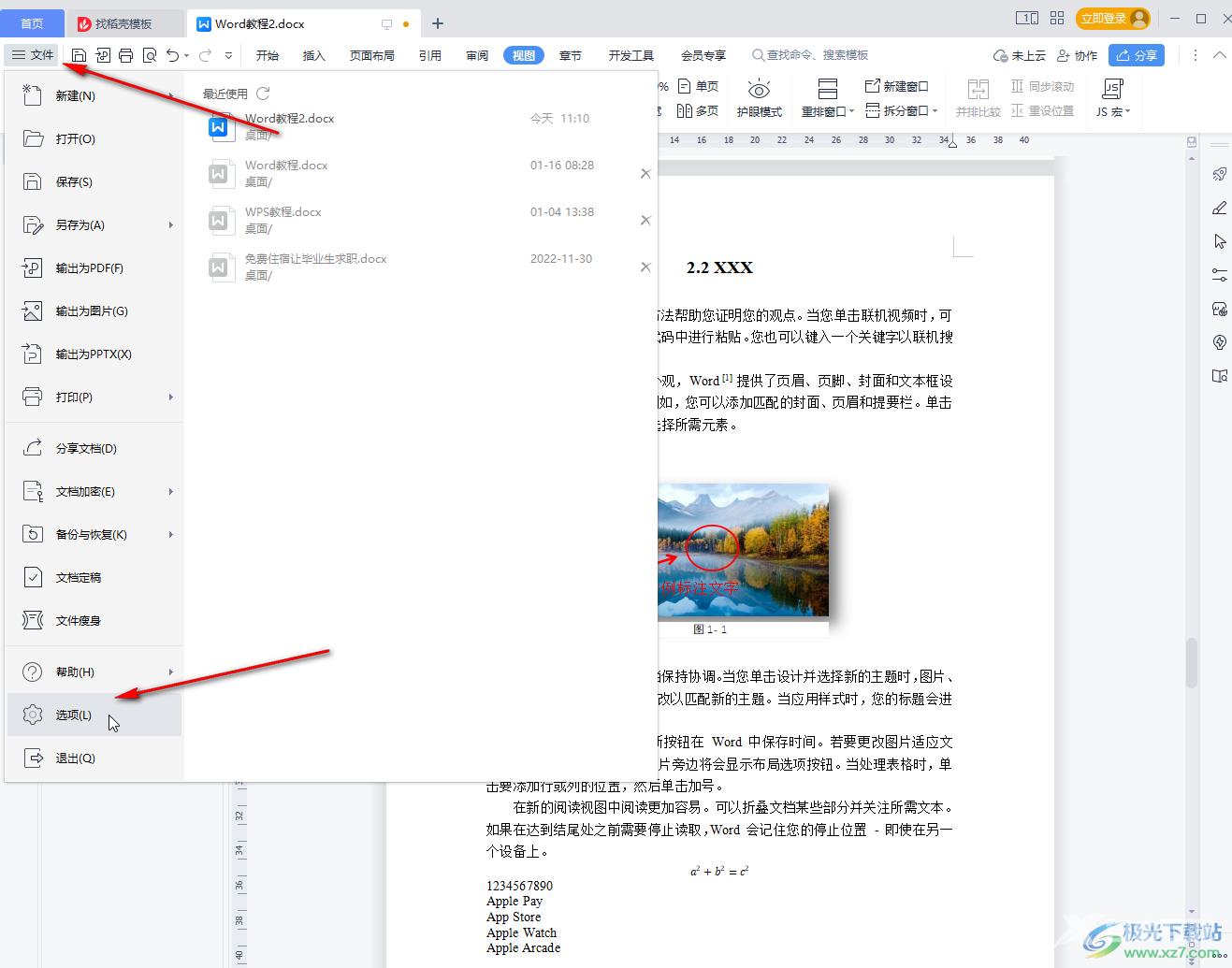
Task: Open recent file Word教程.docx
Action: (421, 173)
